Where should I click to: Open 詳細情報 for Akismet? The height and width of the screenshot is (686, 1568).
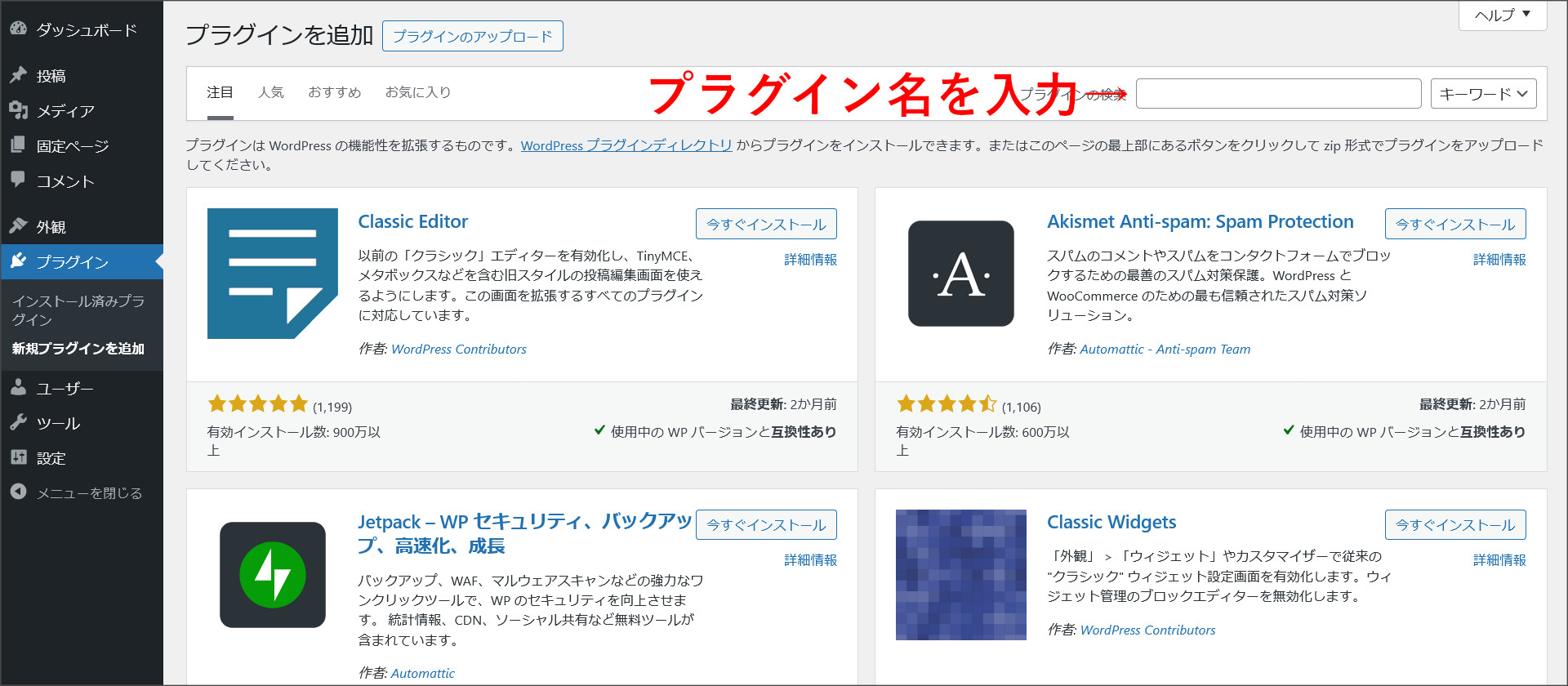click(1499, 260)
